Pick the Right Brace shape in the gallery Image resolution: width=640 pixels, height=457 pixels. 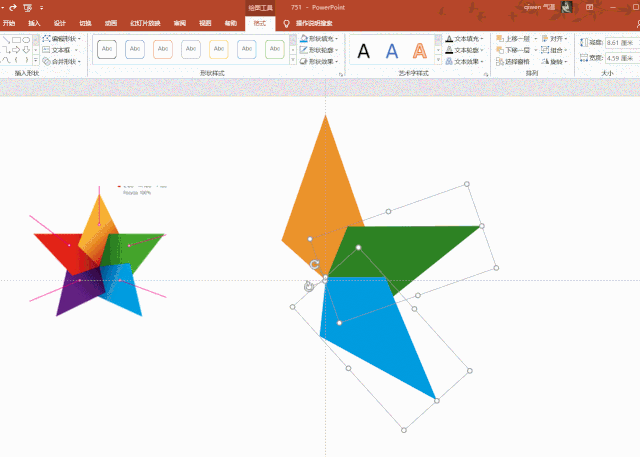pyautogui.click(x=26, y=60)
